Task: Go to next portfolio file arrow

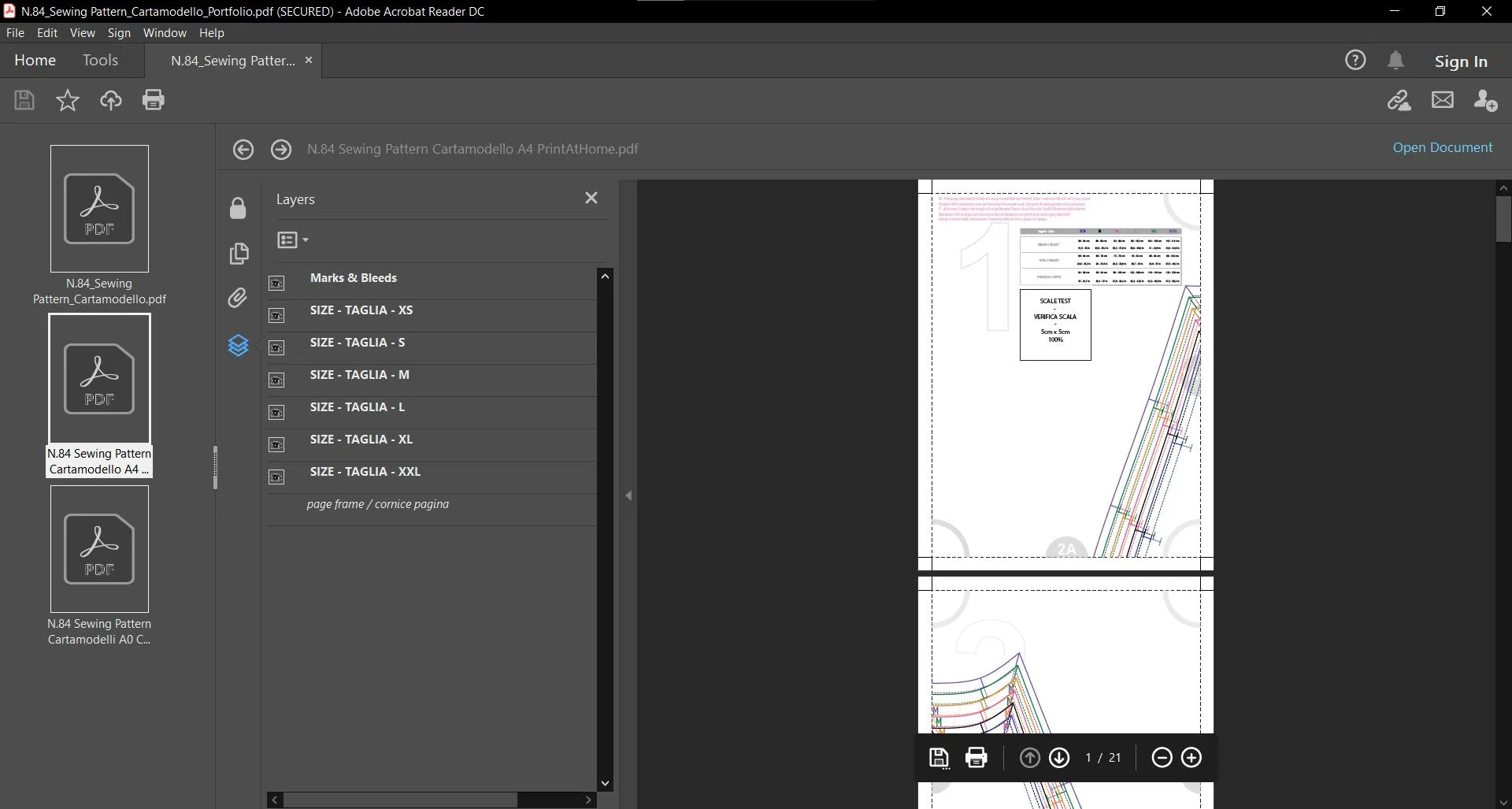Action: coord(281,150)
